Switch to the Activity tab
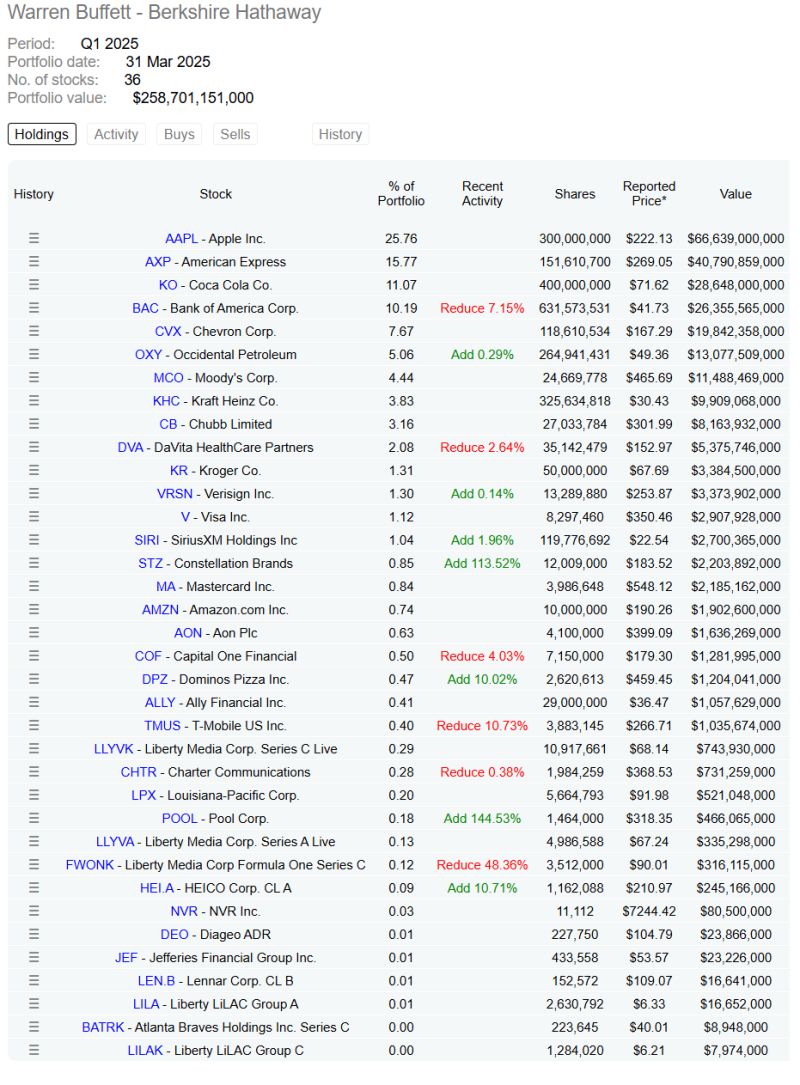The image size is (800, 1085). coord(116,134)
